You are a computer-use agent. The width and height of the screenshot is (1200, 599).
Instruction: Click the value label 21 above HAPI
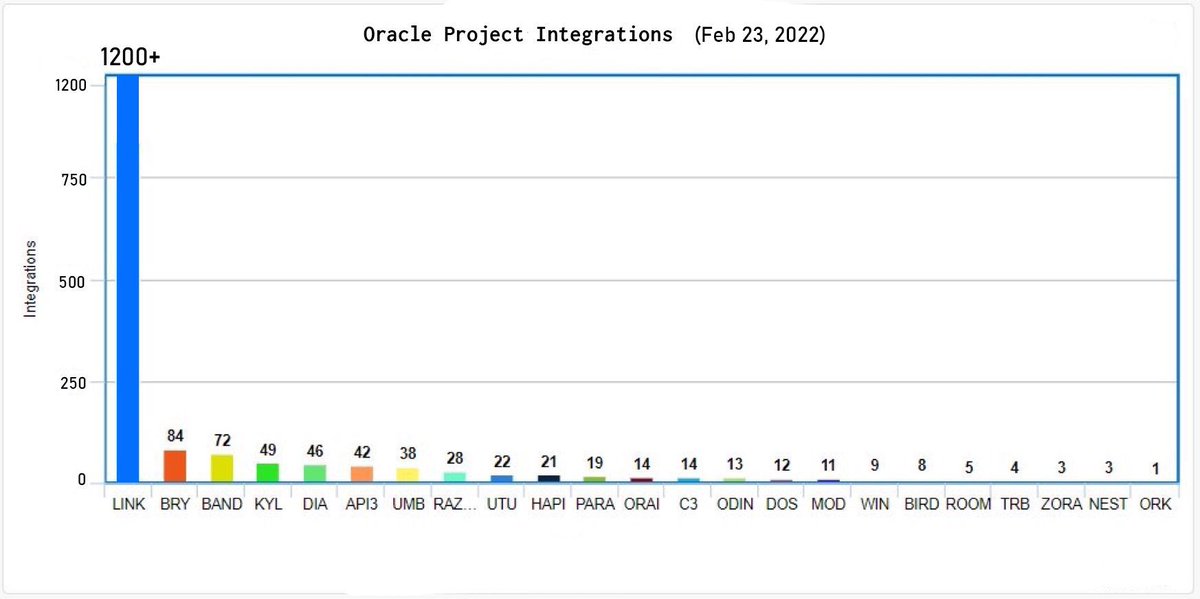(x=548, y=461)
